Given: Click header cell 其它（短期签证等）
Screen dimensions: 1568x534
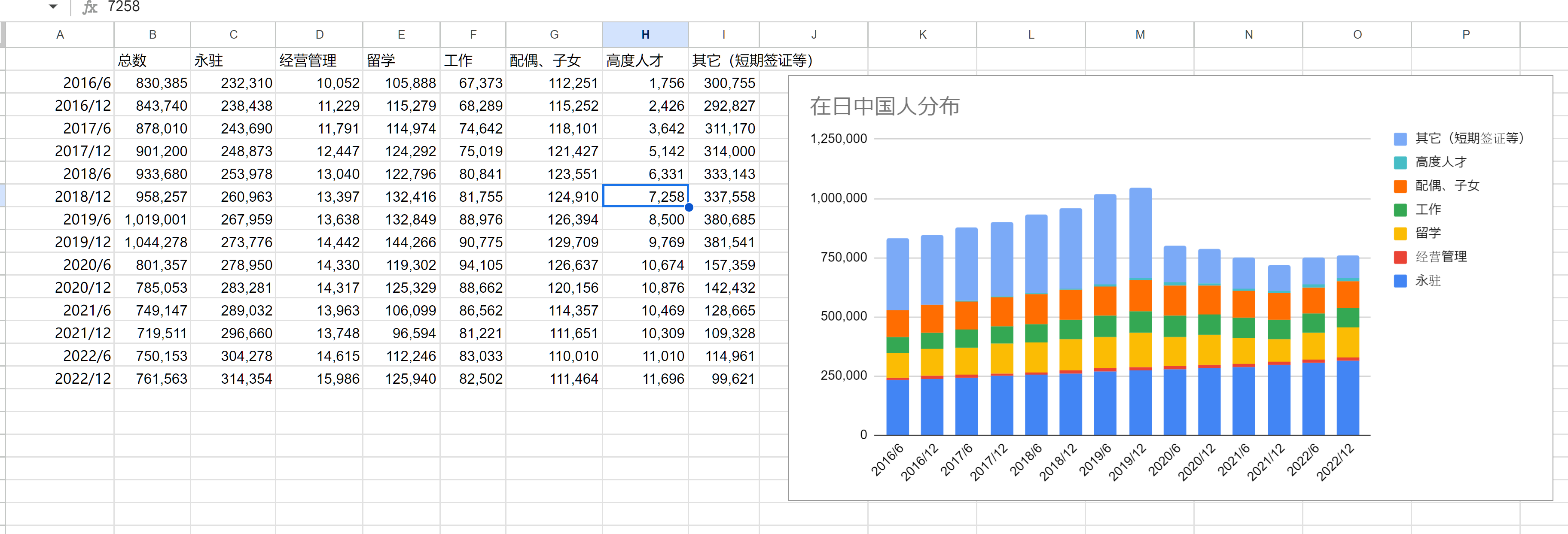Looking at the screenshot, I should tap(752, 60).
